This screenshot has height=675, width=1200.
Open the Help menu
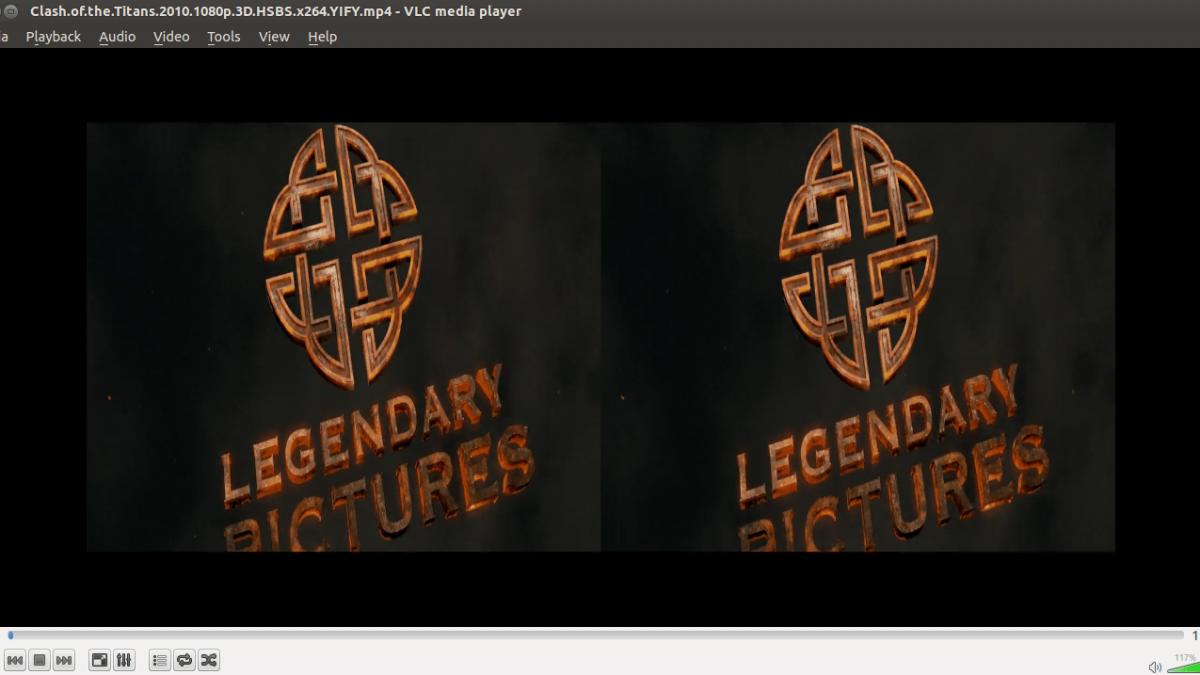pyautogui.click(x=322, y=37)
